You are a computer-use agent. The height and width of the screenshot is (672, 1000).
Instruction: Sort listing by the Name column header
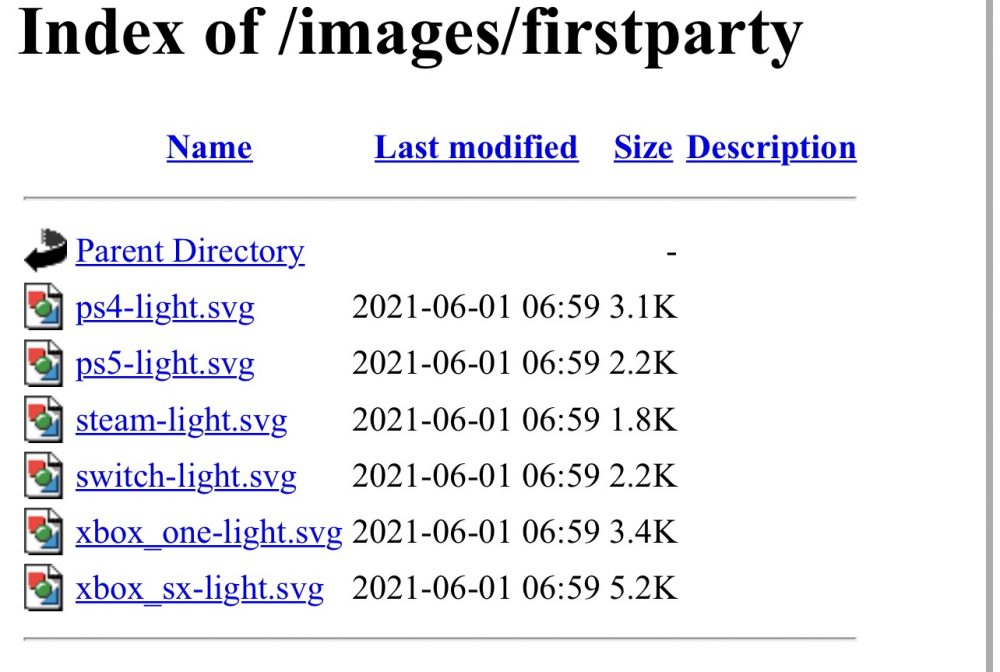pyautogui.click(x=209, y=148)
